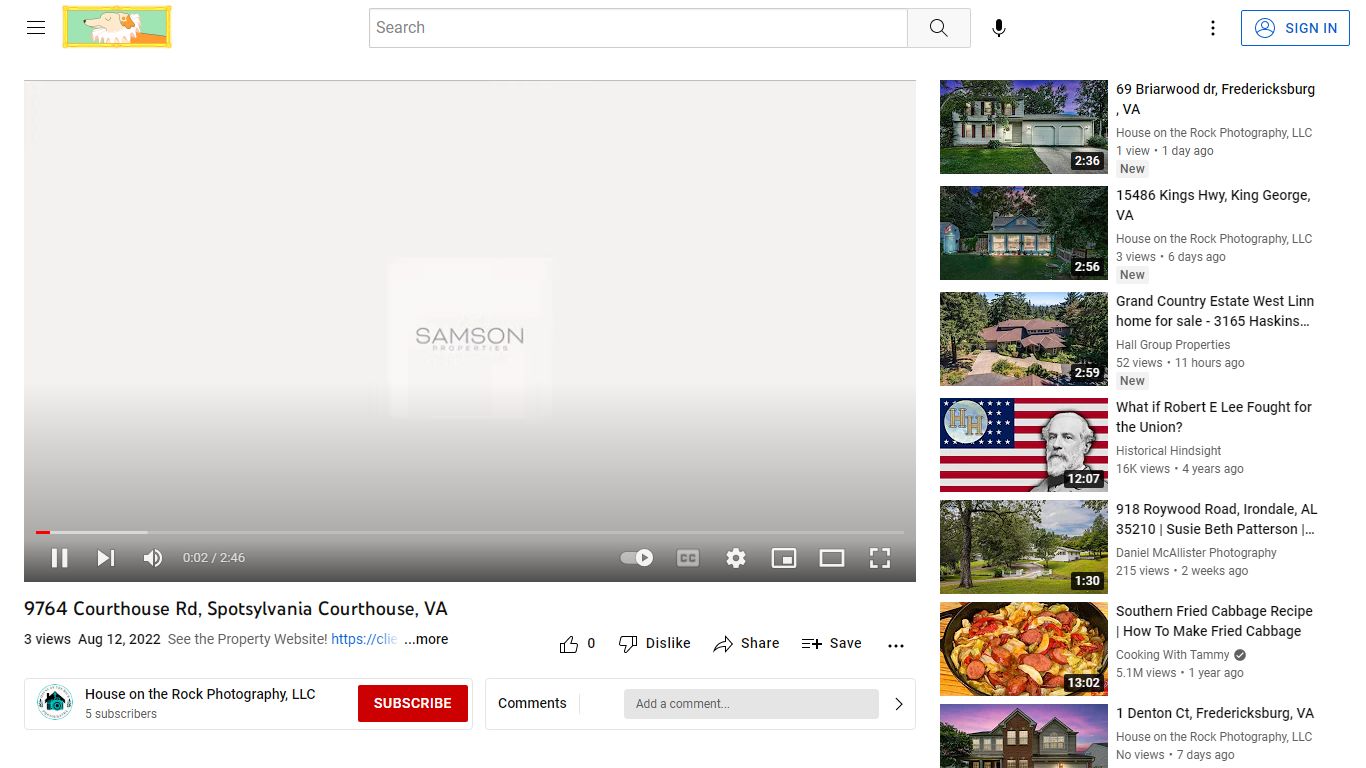Open title '15486 Kings Hwy, King George, VA'
This screenshot has height=768, width=1366.
[1213, 205]
